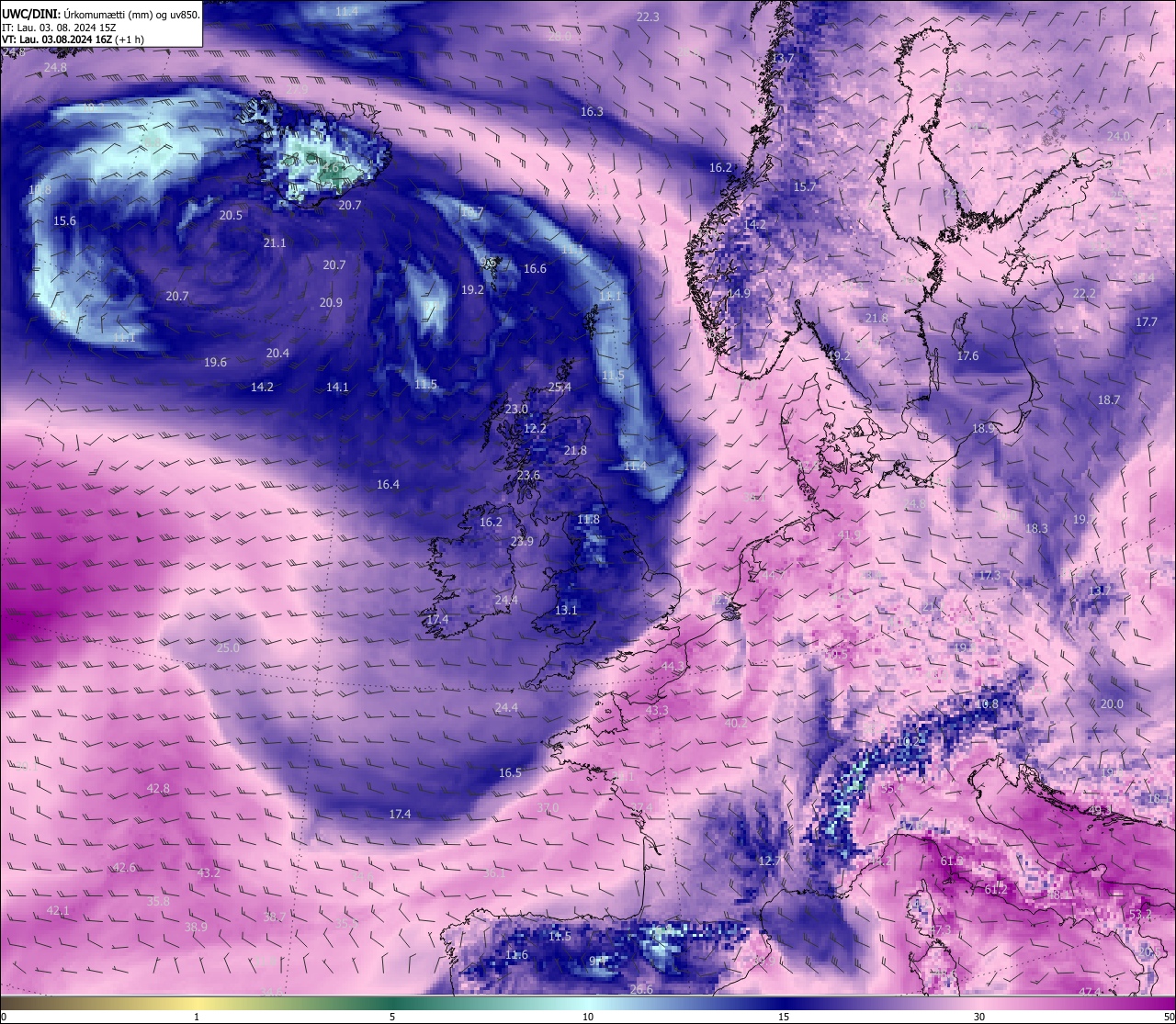
Task: Click the map value 35.8
Action: point(158,903)
